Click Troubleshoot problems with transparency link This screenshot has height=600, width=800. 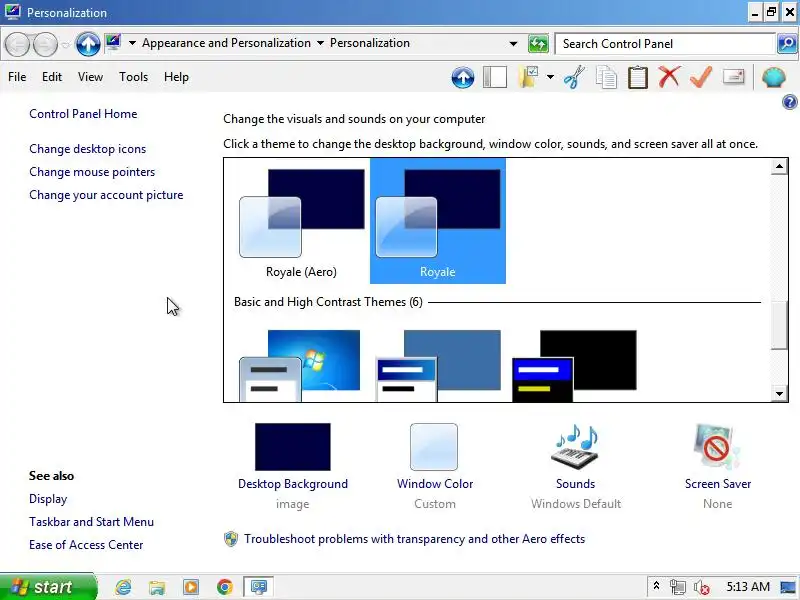point(414,539)
